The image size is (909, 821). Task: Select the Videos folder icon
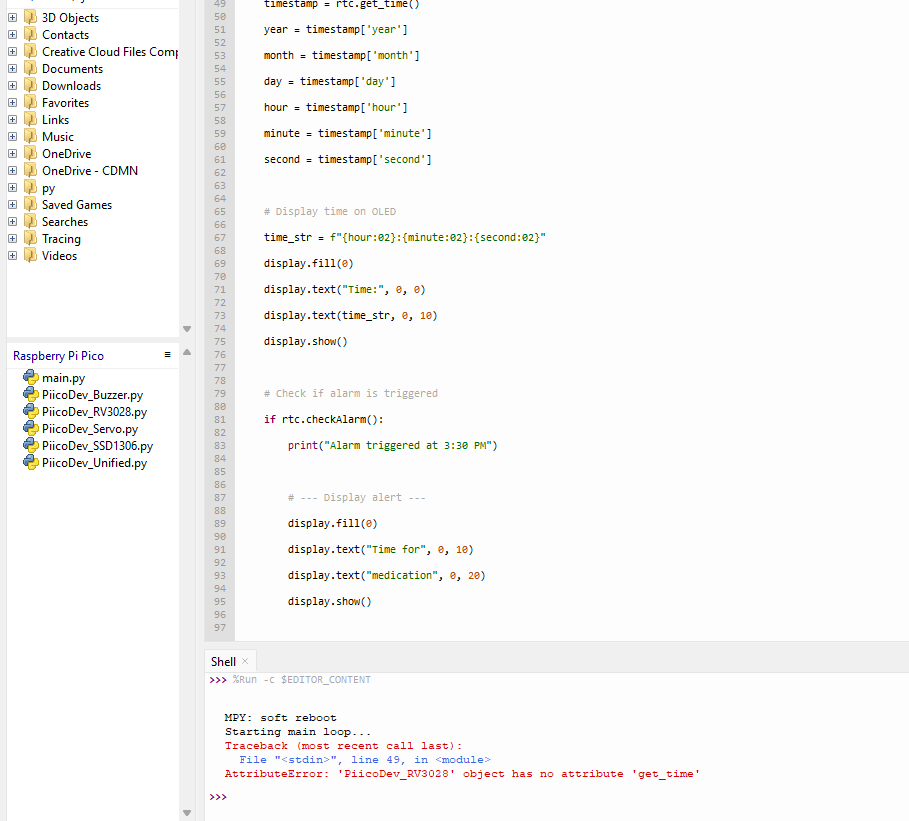[x=31, y=255]
